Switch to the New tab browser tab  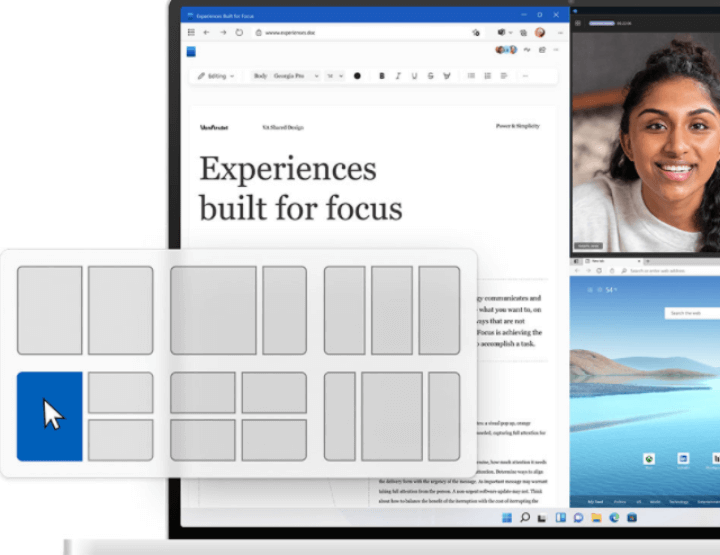(613, 261)
